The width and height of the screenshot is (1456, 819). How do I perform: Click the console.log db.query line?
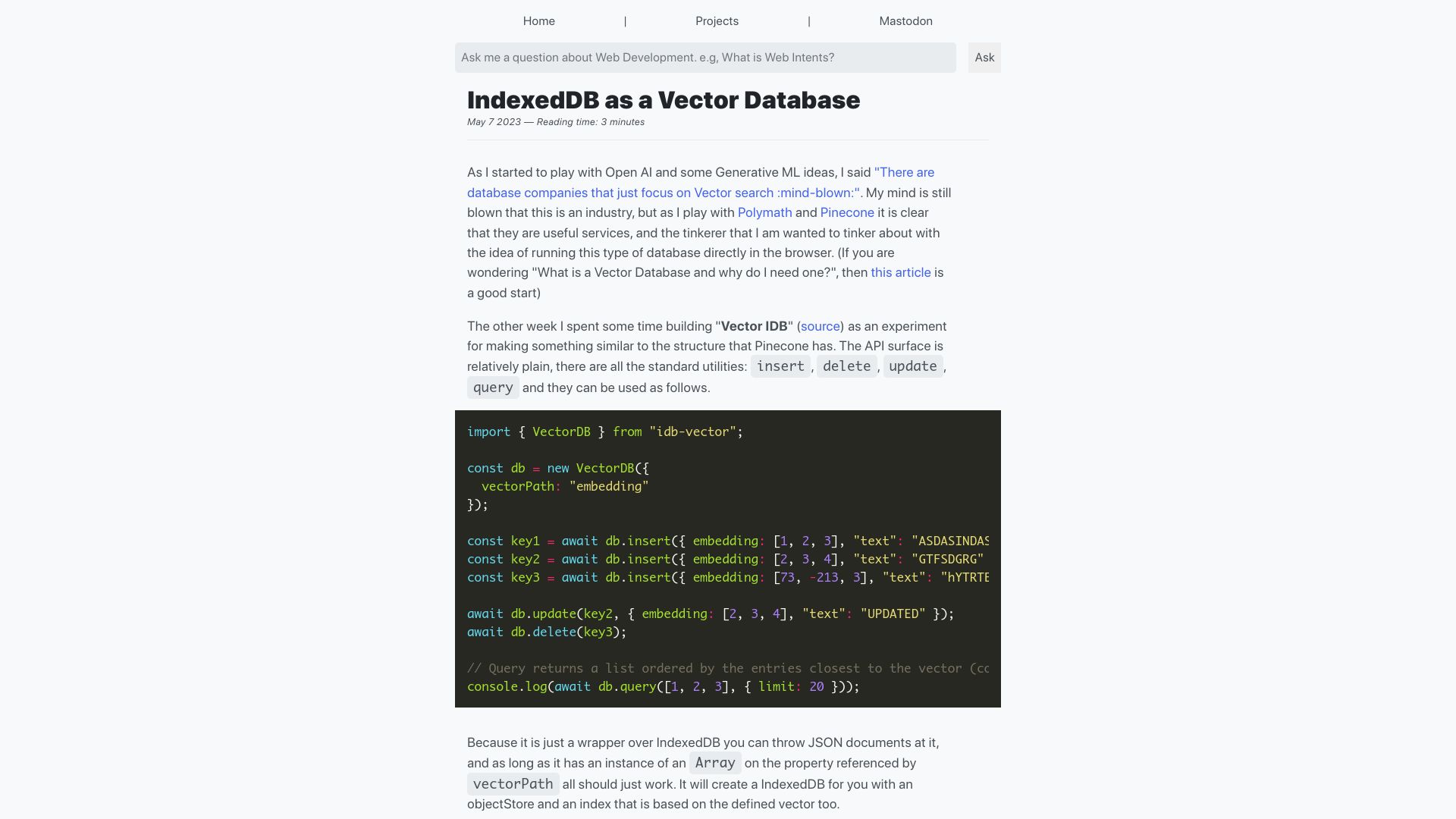(x=664, y=687)
